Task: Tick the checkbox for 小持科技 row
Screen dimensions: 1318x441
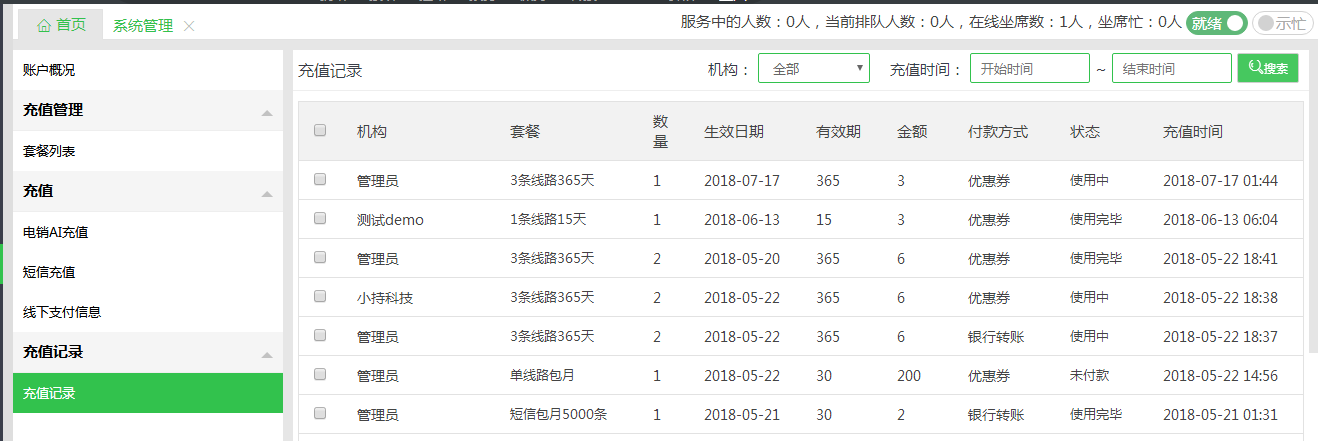Action: click(x=320, y=296)
